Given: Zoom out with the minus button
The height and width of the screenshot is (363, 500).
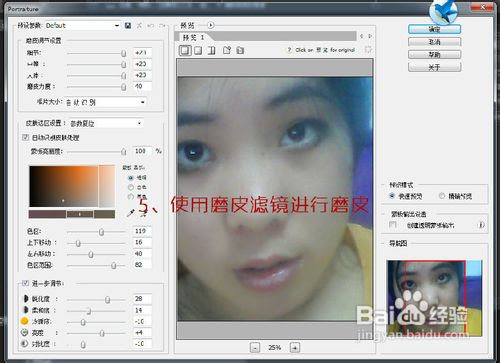Looking at the screenshot, I should click(255, 348).
